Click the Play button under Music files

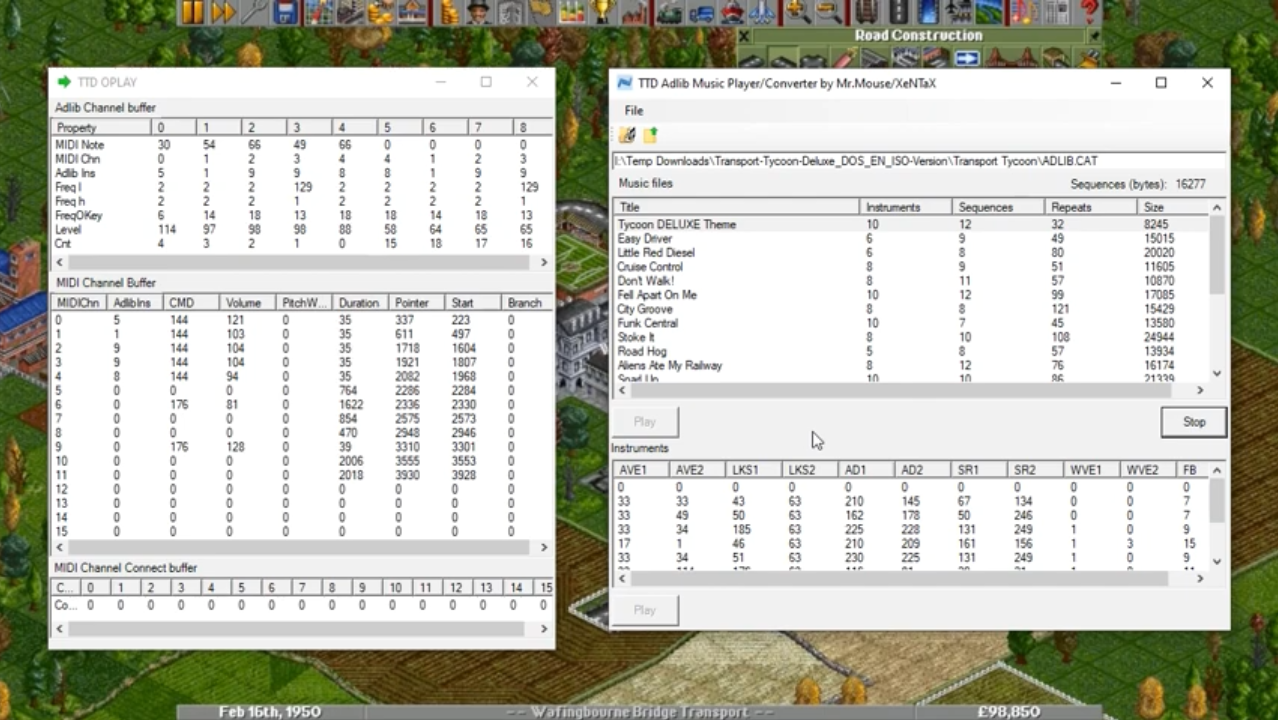(x=645, y=422)
